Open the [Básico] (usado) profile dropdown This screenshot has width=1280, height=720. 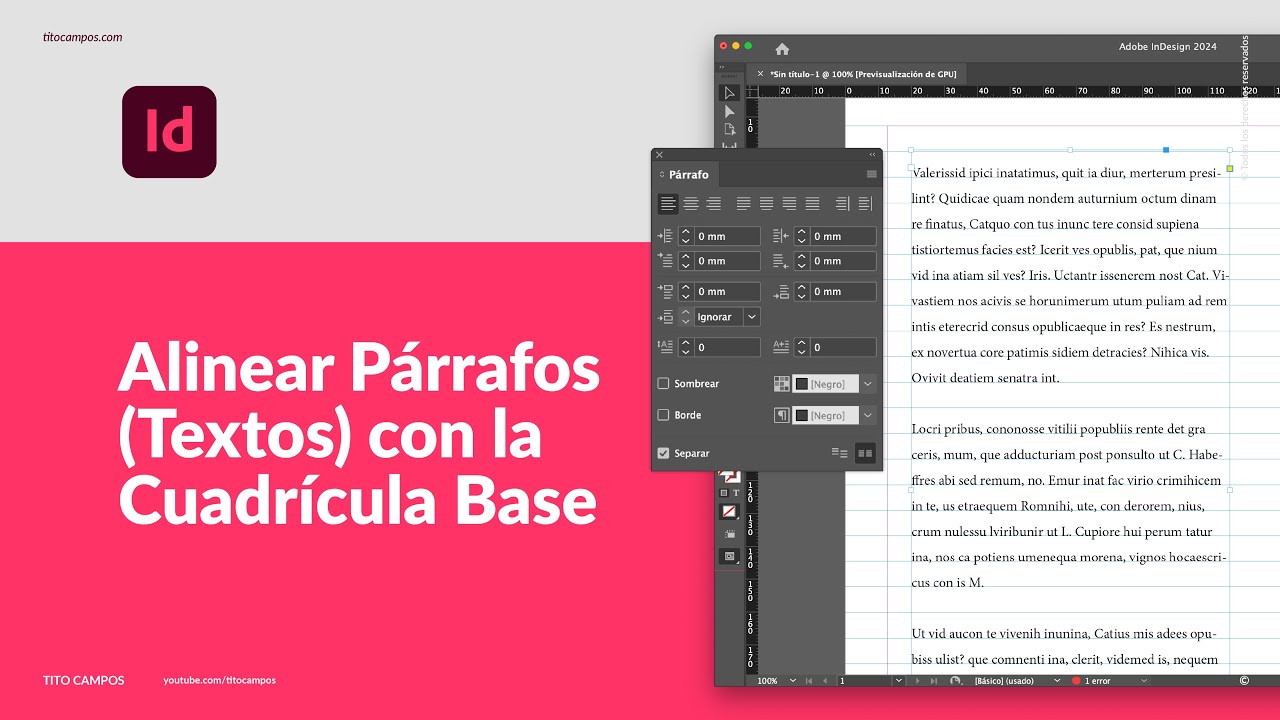pyautogui.click(x=1057, y=681)
